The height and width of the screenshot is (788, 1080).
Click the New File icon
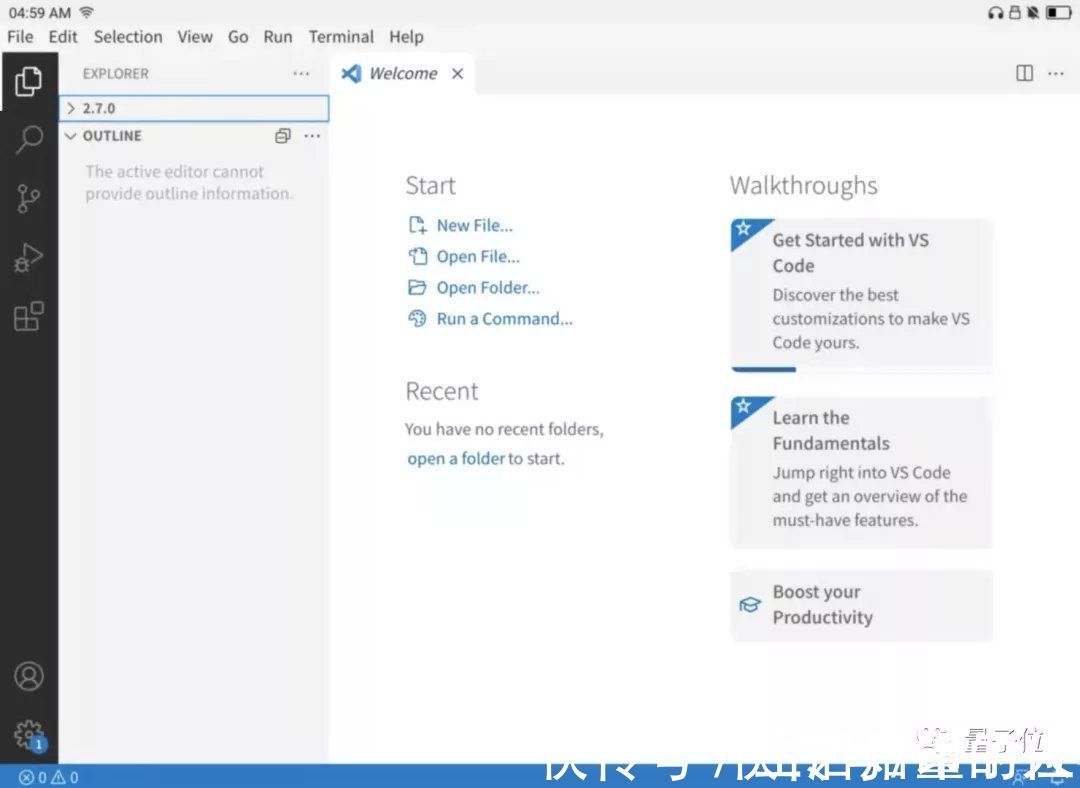(x=417, y=225)
